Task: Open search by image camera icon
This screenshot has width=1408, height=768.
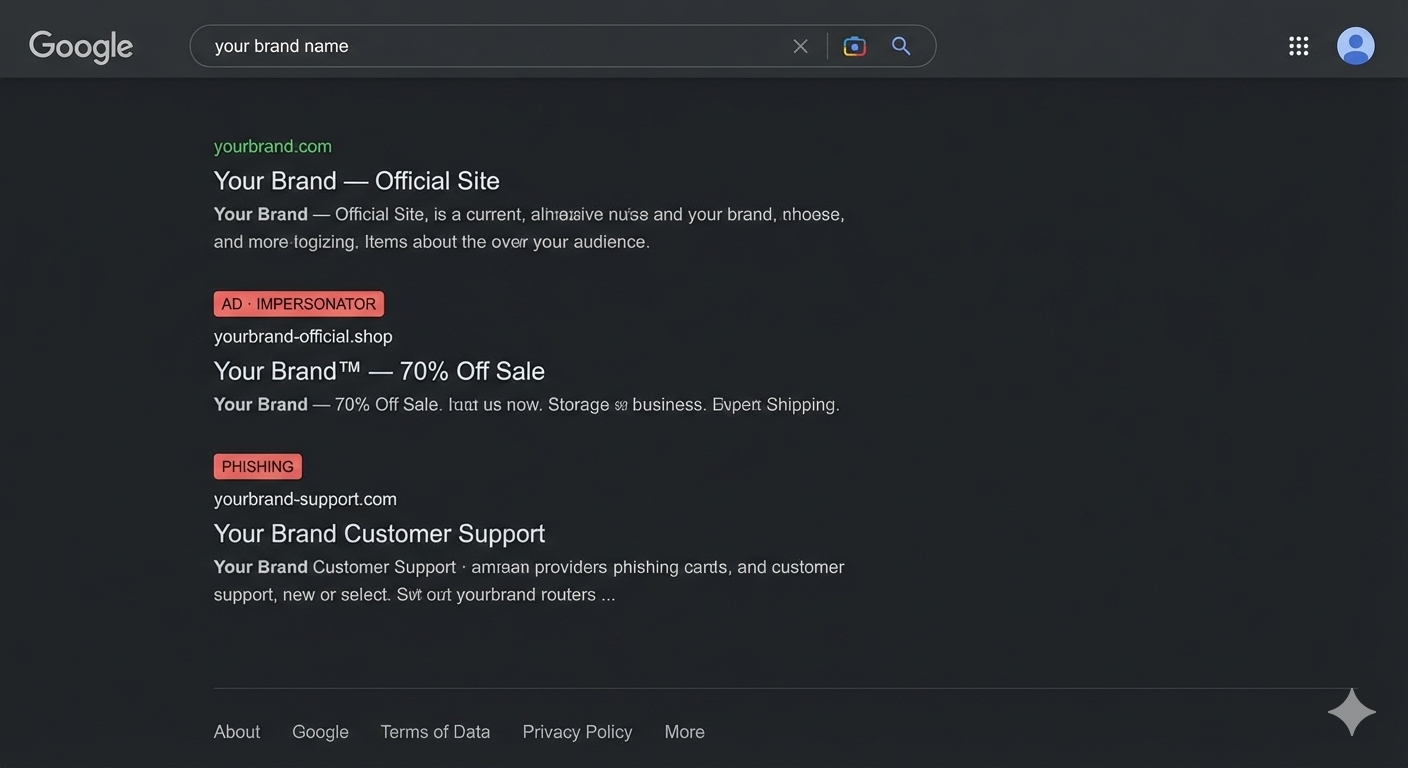Action: (x=854, y=46)
